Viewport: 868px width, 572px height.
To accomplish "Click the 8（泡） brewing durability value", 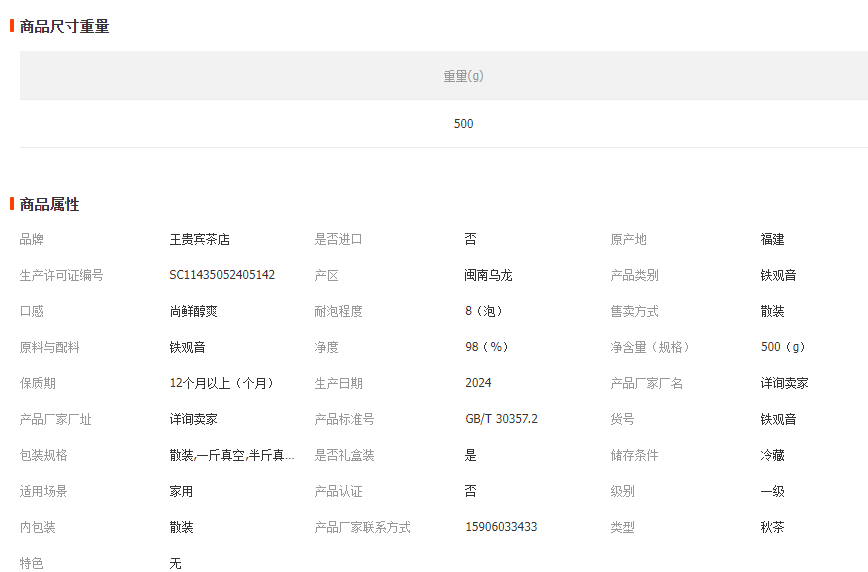I will [485, 311].
